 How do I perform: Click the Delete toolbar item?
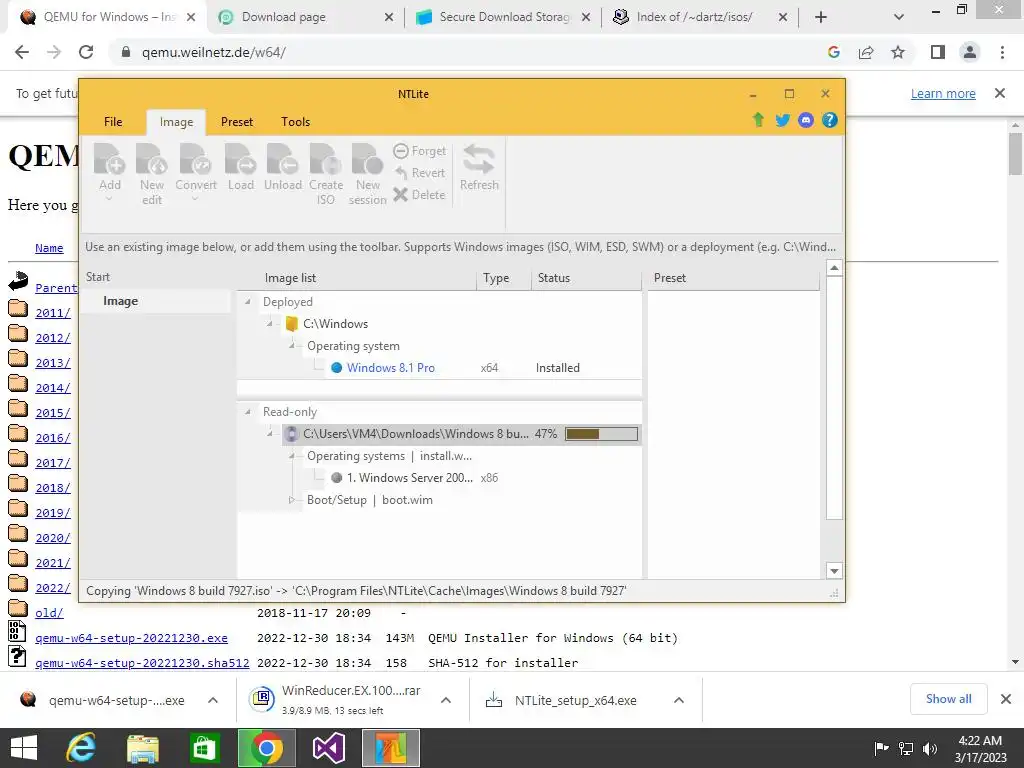(420, 195)
